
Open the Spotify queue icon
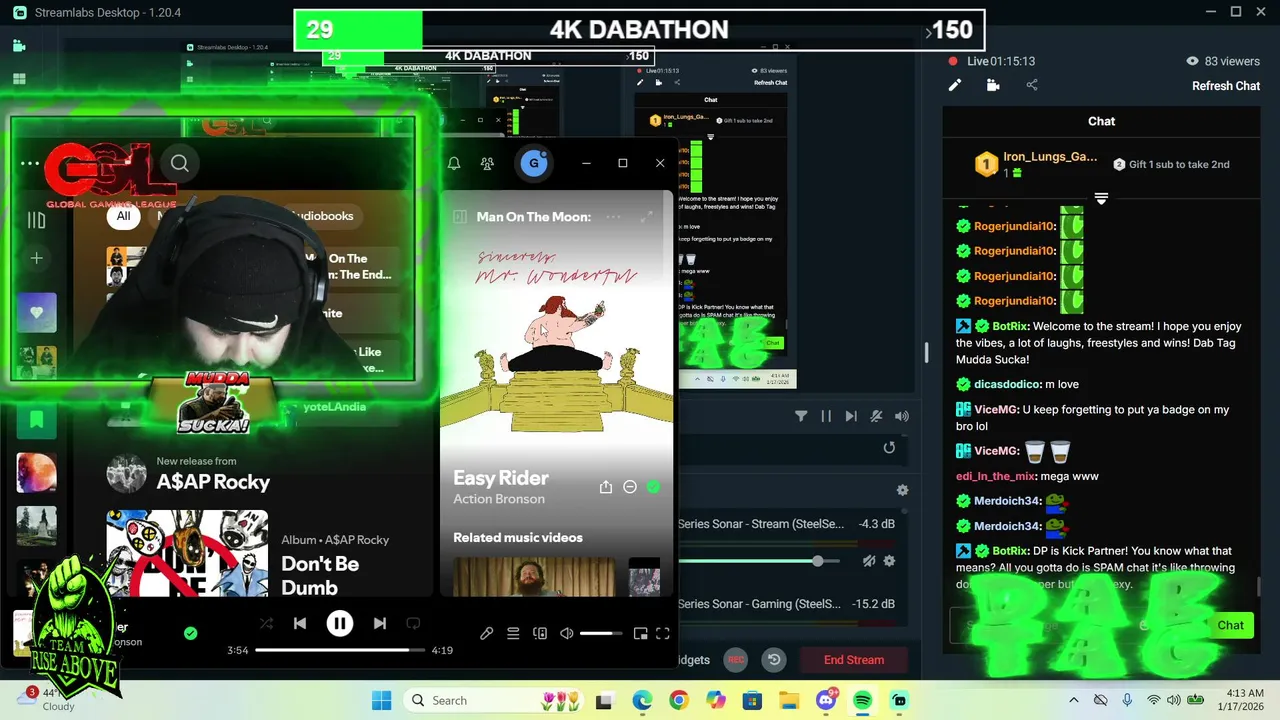click(x=513, y=633)
